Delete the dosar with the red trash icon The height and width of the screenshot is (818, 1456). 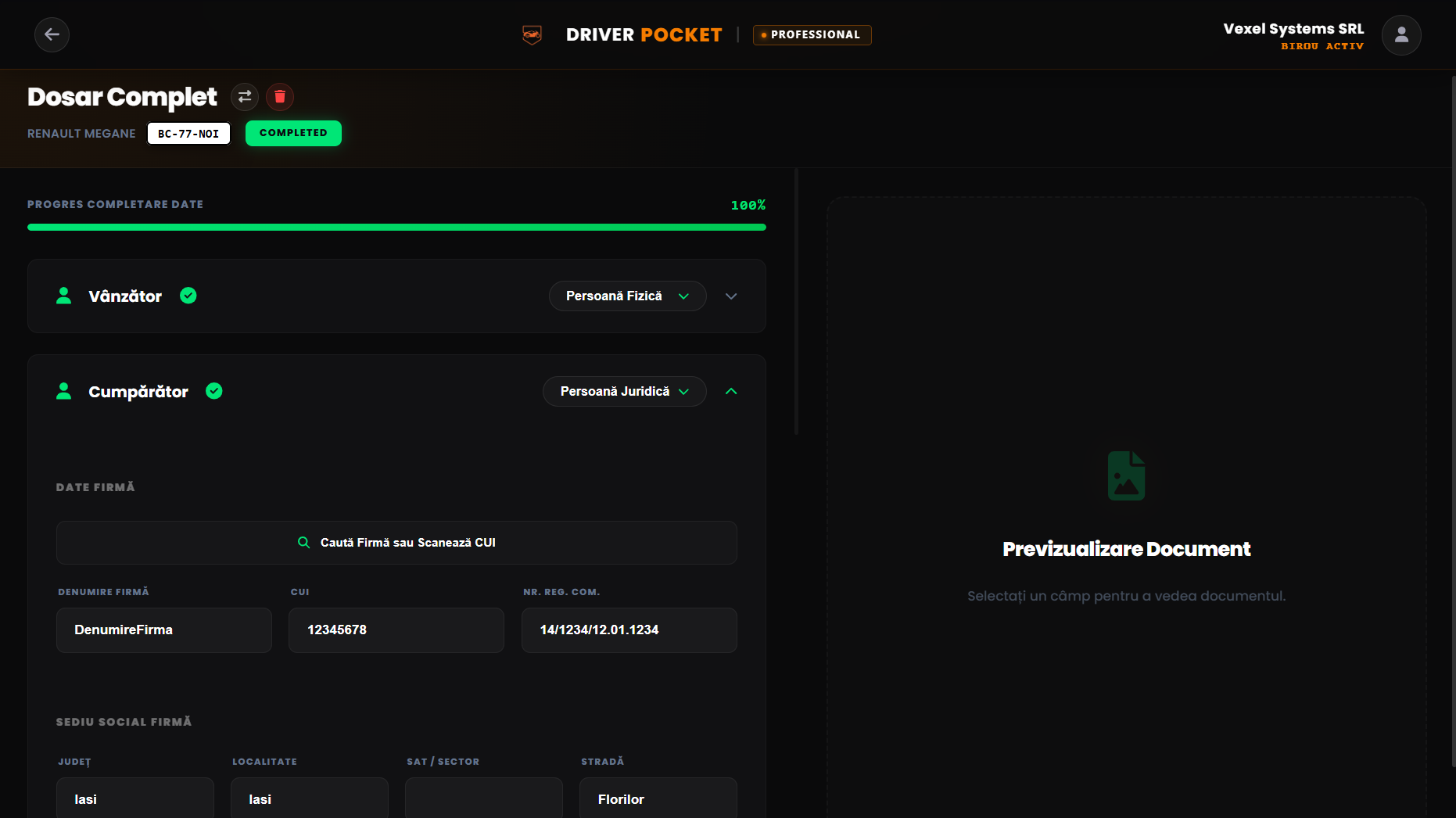click(280, 96)
